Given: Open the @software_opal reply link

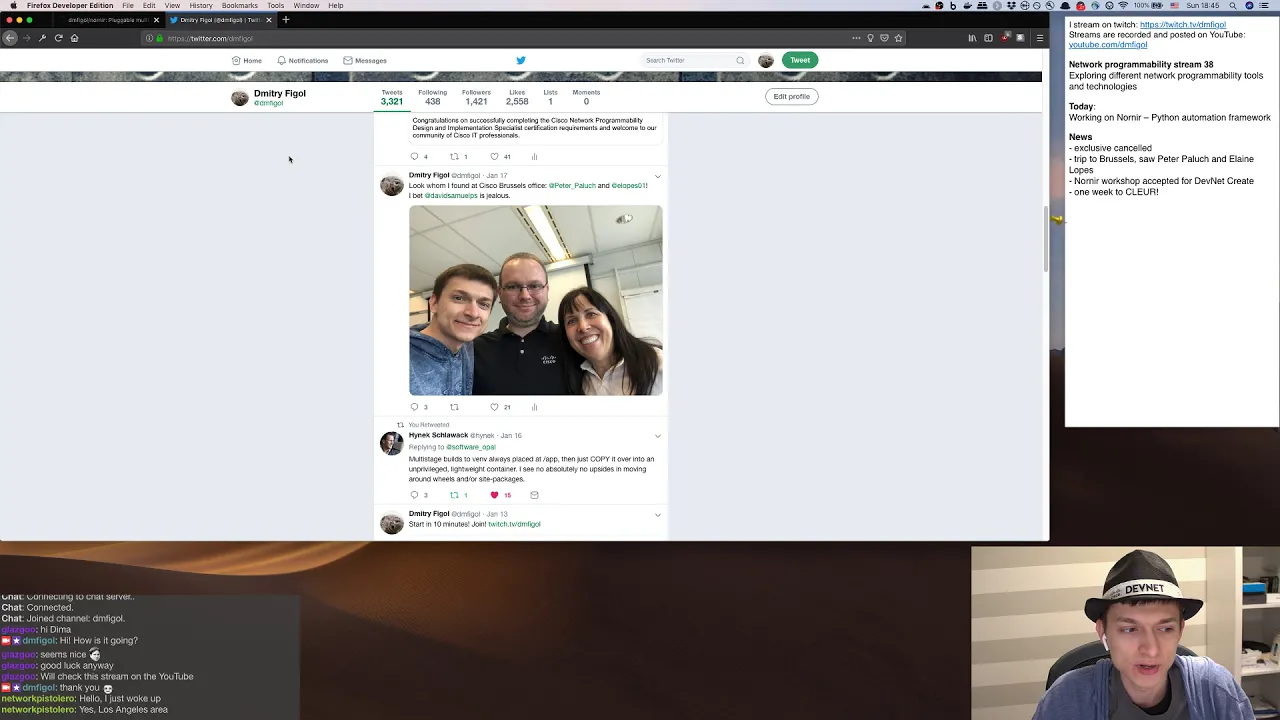Looking at the screenshot, I should (471, 447).
